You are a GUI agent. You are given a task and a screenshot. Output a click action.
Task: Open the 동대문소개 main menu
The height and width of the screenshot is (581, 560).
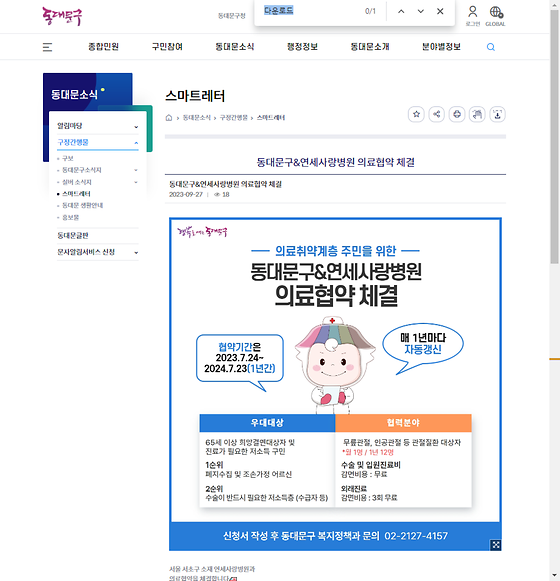370,47
